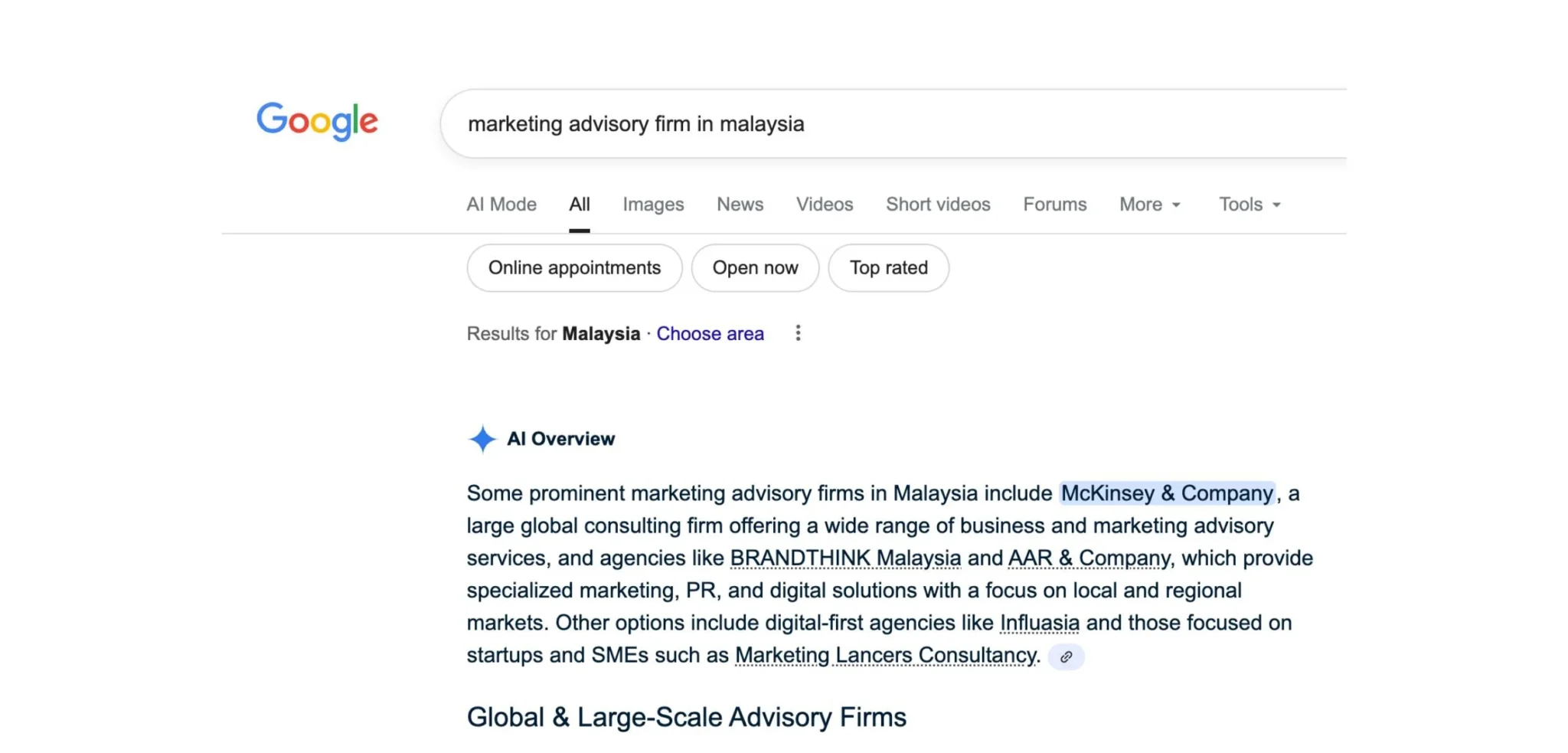Open the Choose area link

coord(710,333)
